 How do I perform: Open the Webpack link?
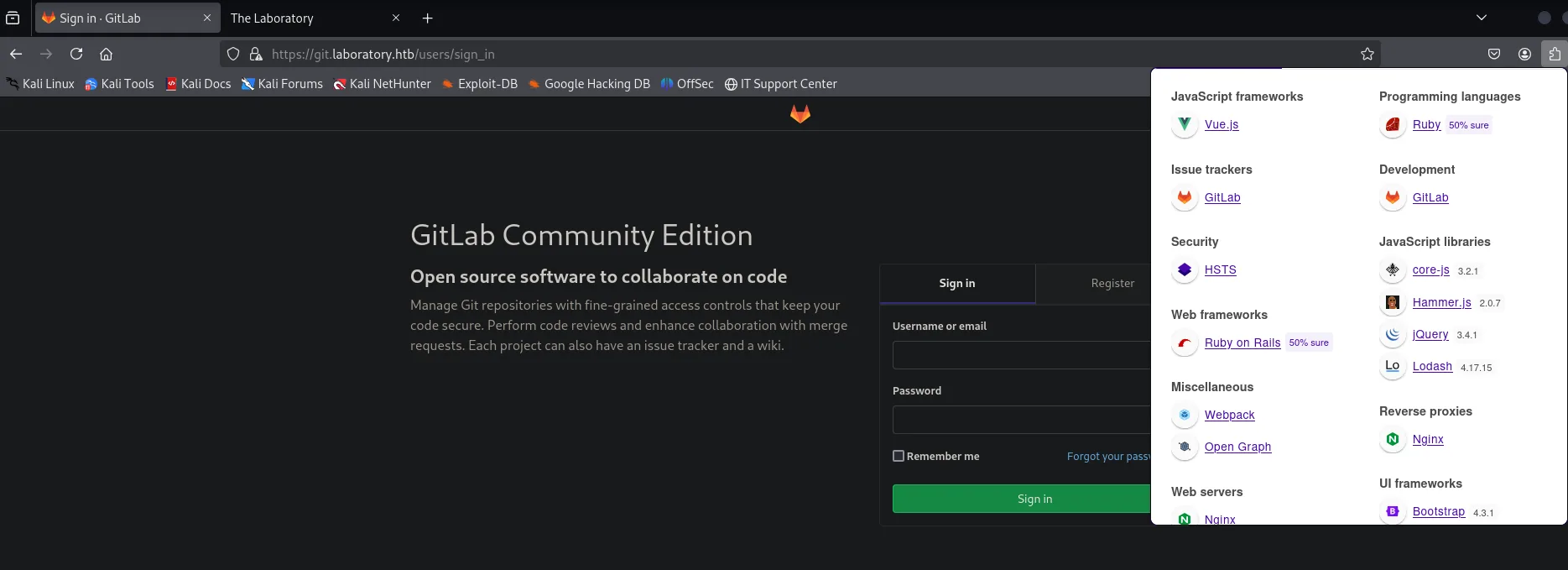coord(1230,415)
